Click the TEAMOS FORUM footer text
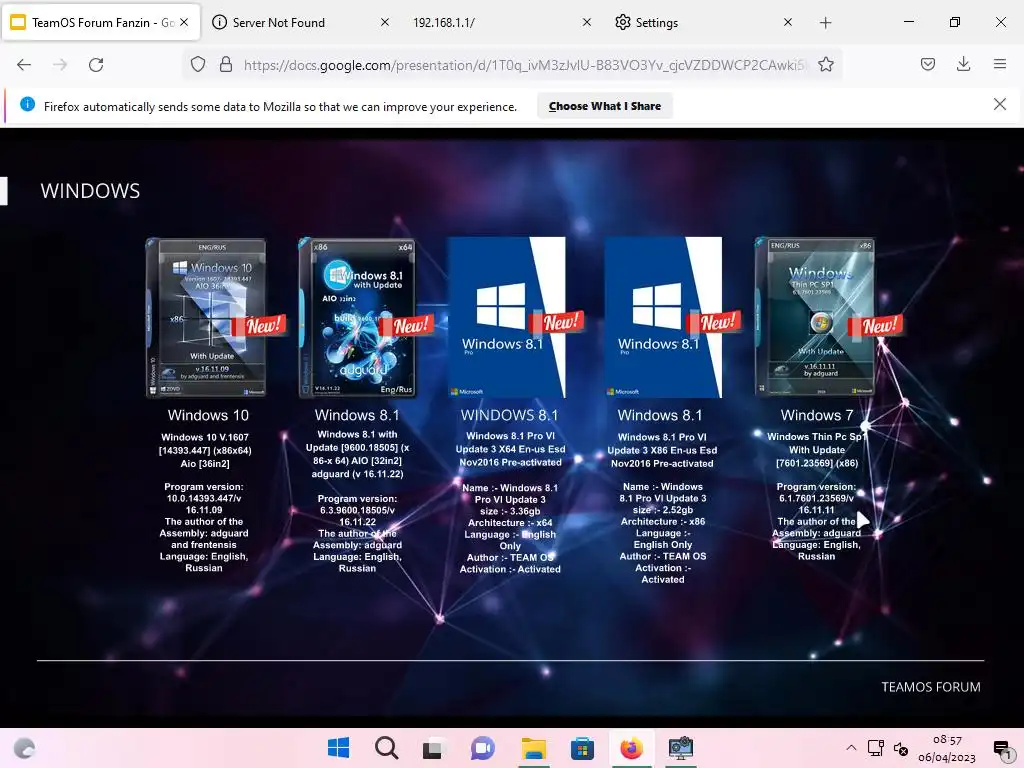The width and height of the screenshot is (1024, 768). click(x=931, y=687)
